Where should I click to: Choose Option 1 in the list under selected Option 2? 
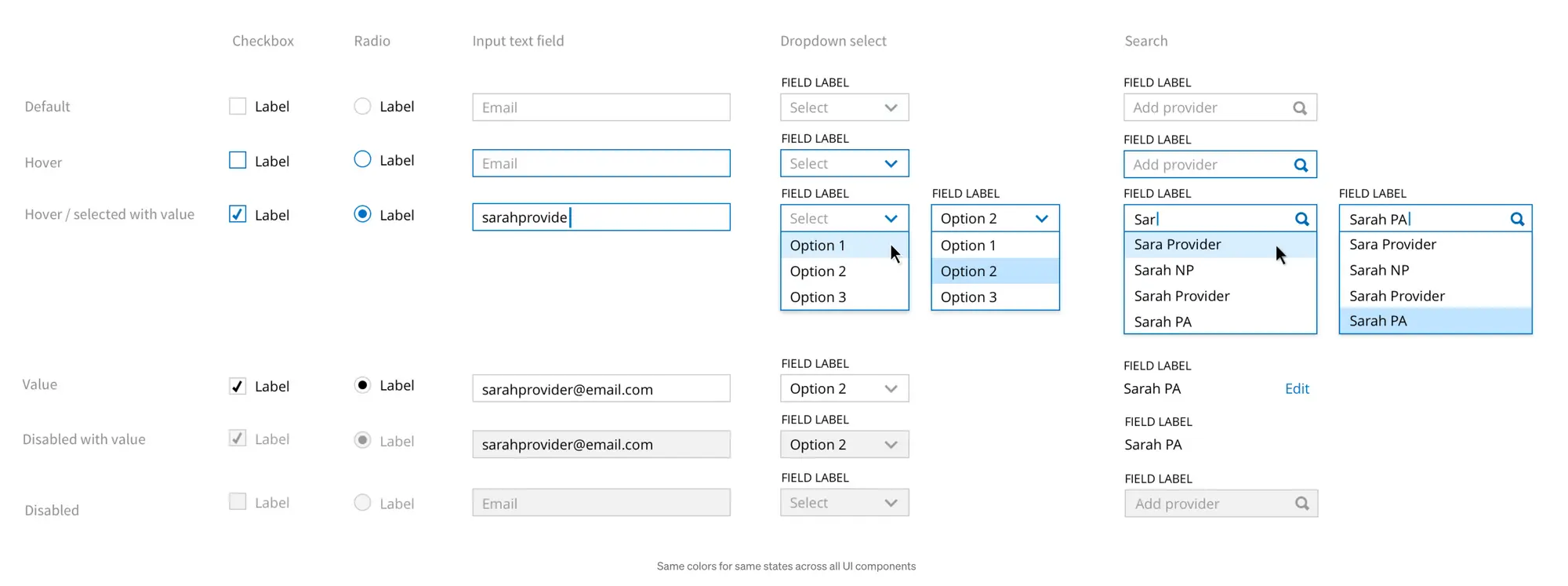[968, 246]
